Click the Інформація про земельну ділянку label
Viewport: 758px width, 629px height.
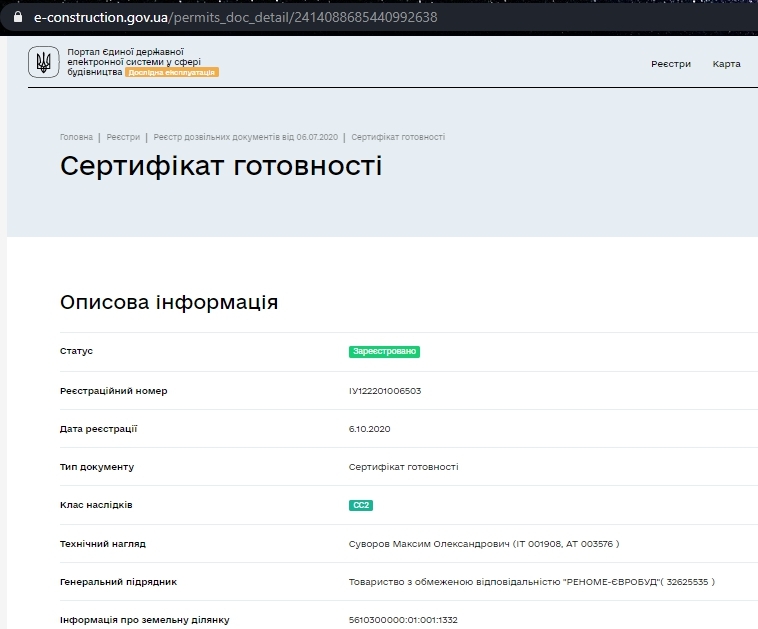click(x=145, y=620)
